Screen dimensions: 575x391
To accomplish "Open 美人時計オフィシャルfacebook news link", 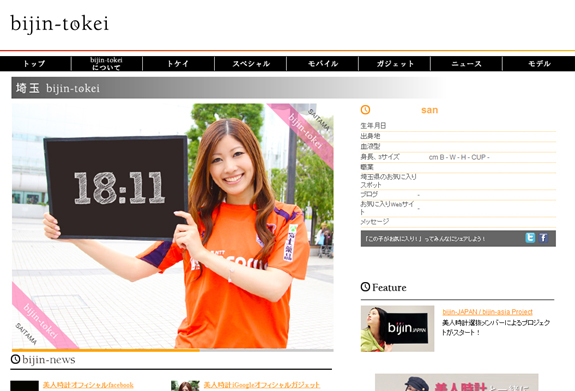I will click(x=88, y=385).
